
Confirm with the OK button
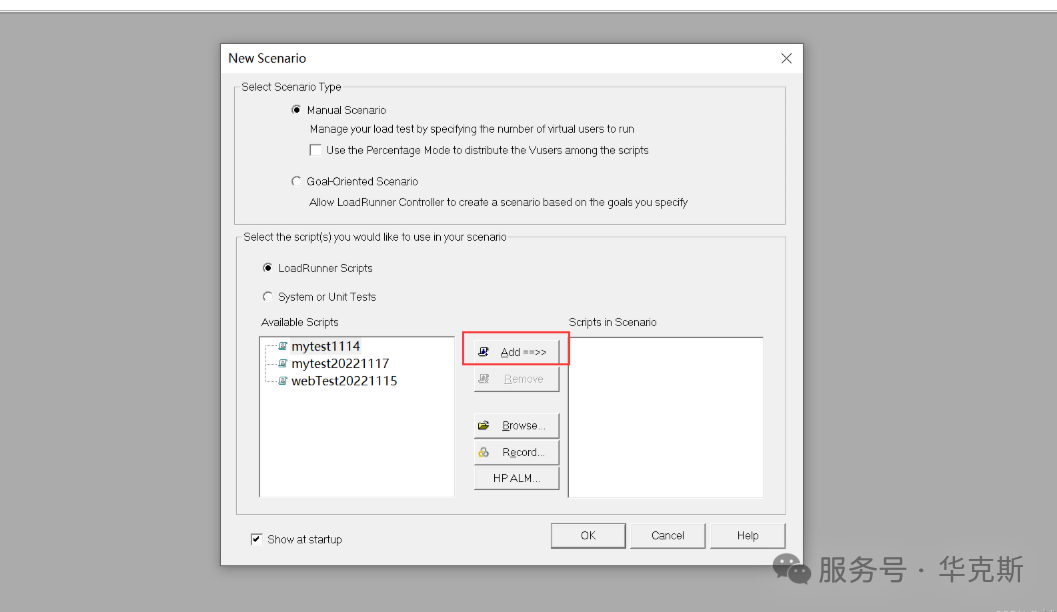(x=588, y=535)
